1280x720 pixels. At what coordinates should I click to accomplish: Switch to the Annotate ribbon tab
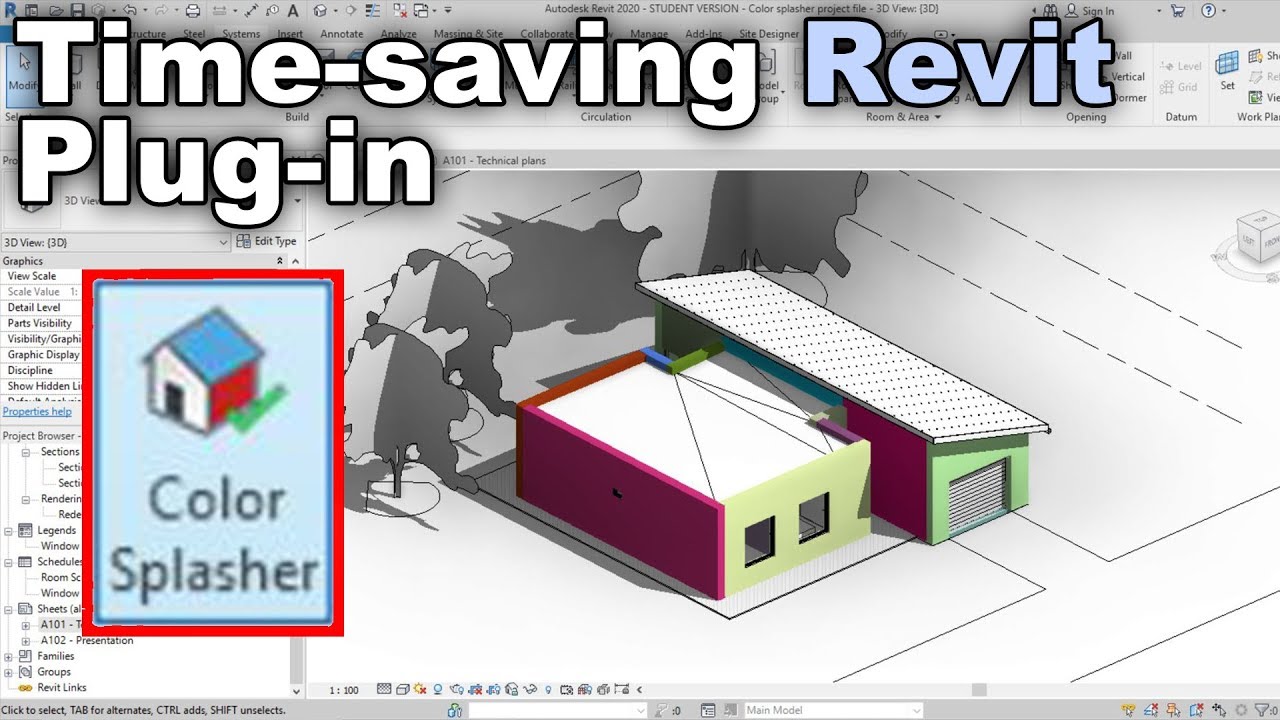coord(341,33)
